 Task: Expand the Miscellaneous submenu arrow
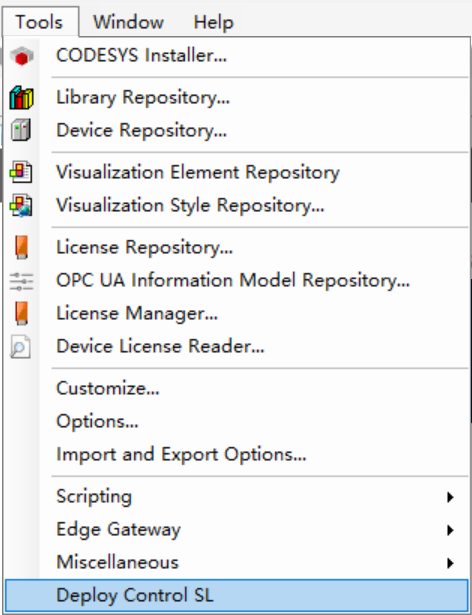click(450, 563)
